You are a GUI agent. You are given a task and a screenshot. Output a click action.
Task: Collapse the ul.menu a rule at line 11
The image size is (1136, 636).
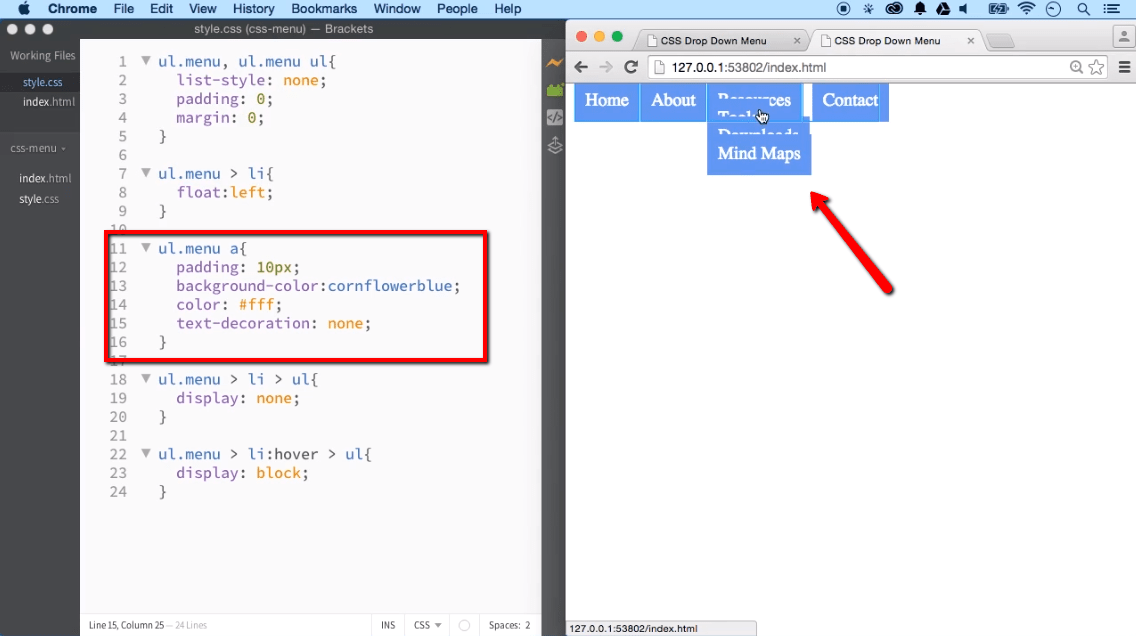pyautogui.click(x=146, y=247)
